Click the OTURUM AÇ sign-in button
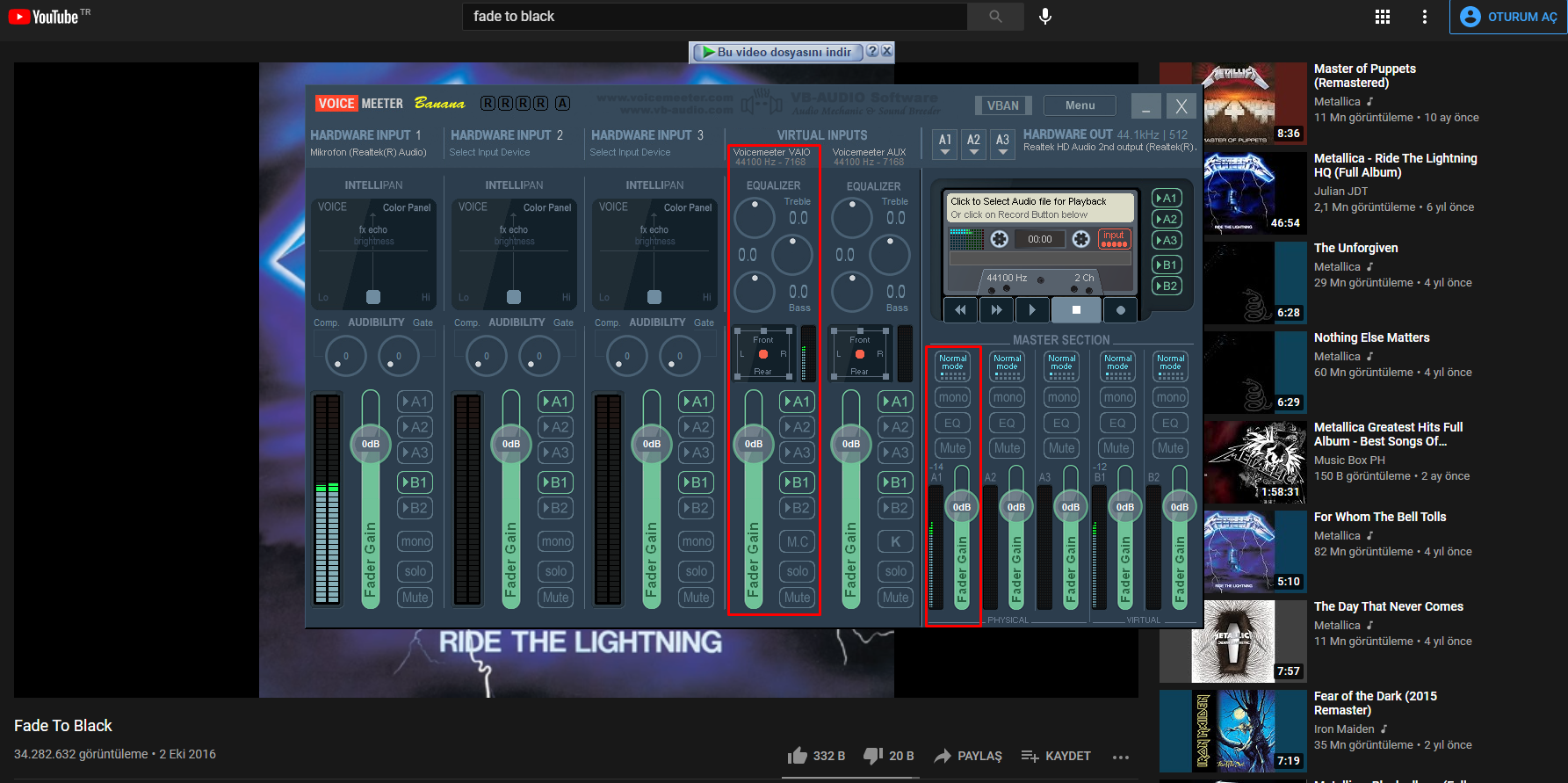Image resolution: width=1568 pixels, height=783 pixels. tap(1508, 17)
